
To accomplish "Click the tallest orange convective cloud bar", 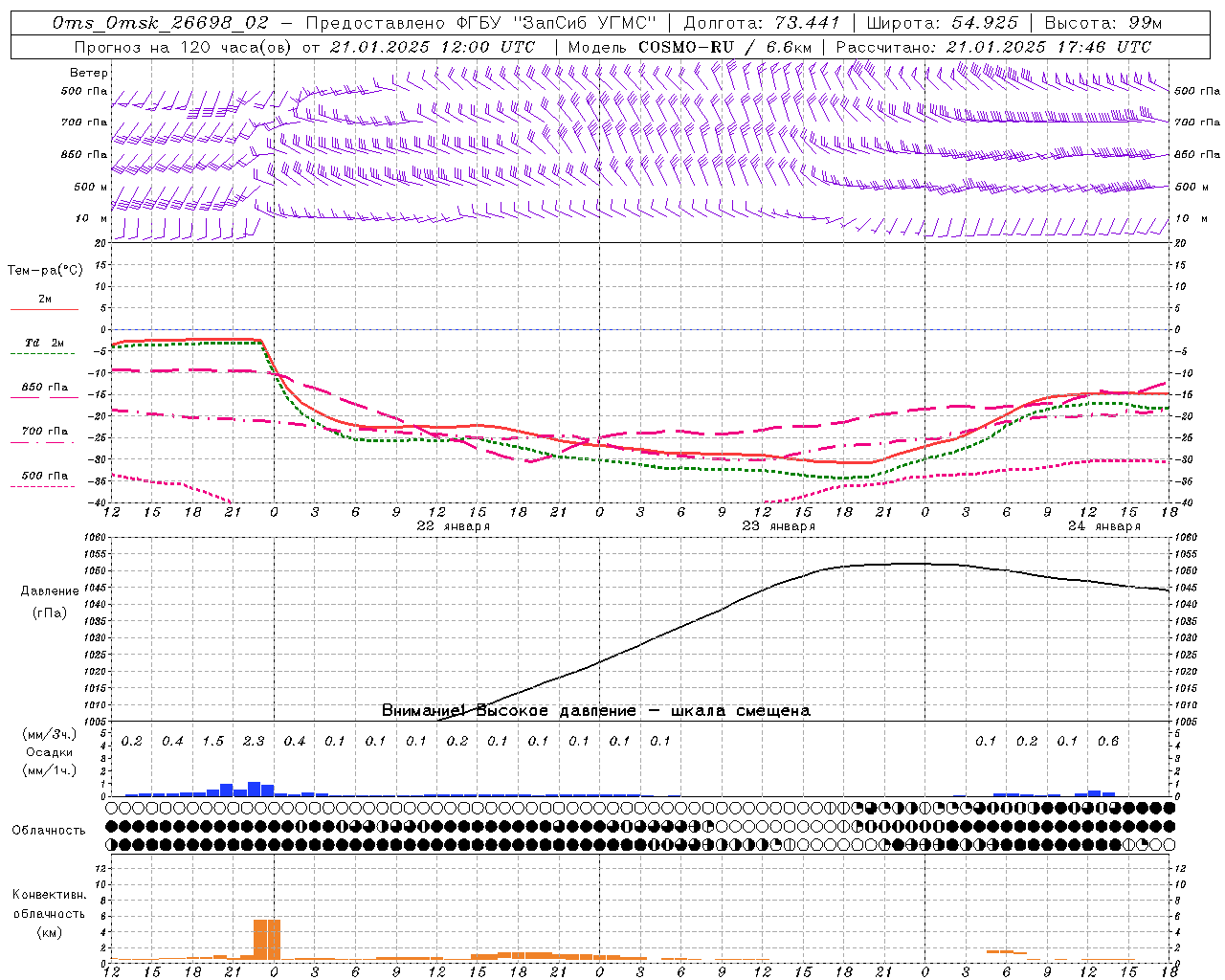I will (x=267, y=940).
